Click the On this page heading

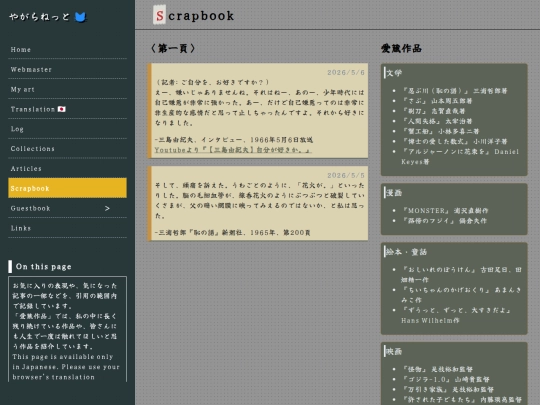coord(44,267)
